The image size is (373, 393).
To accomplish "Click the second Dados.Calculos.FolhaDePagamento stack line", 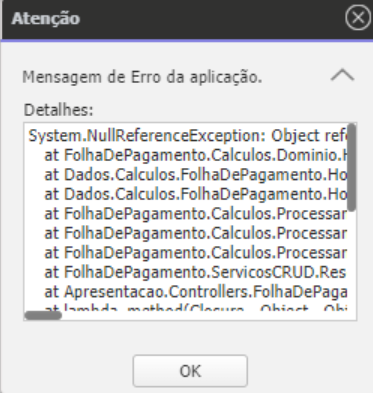I will pyautogui.click(x=196, y=194).
